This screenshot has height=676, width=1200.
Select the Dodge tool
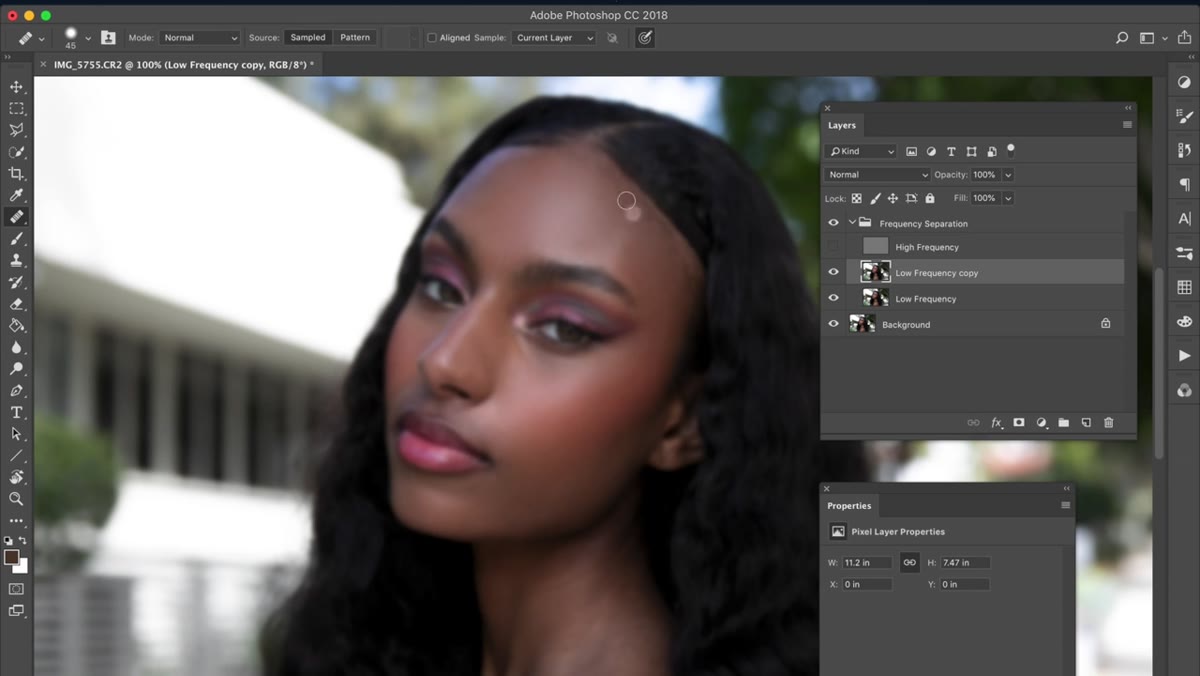(x=16, y=369)
